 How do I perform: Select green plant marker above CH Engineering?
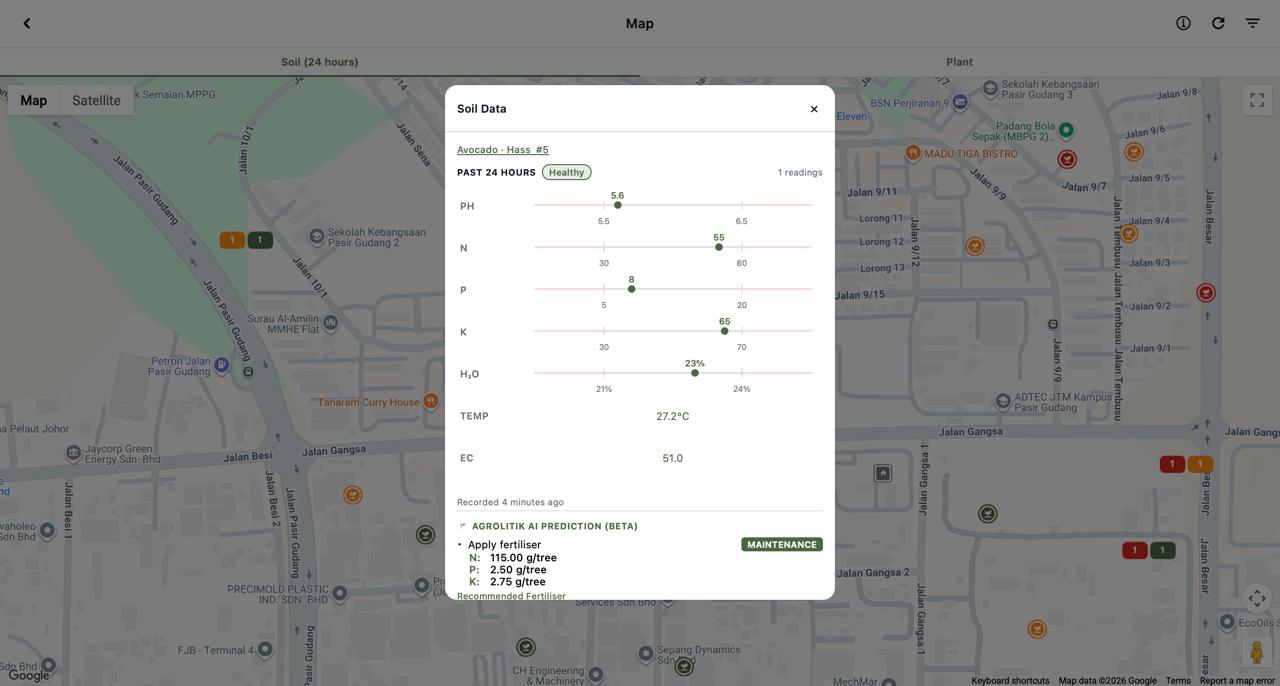pos(525,647)
